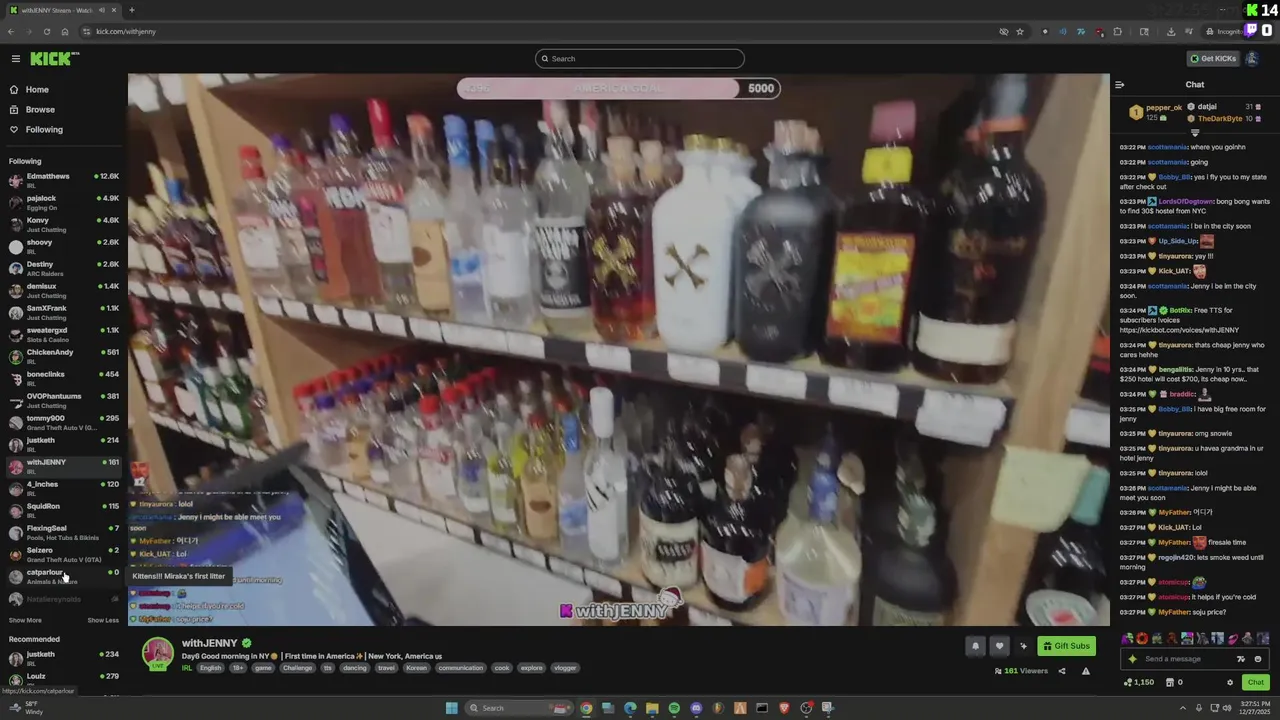Open ChickenAndy channel in sidebar

pos(64,357)
